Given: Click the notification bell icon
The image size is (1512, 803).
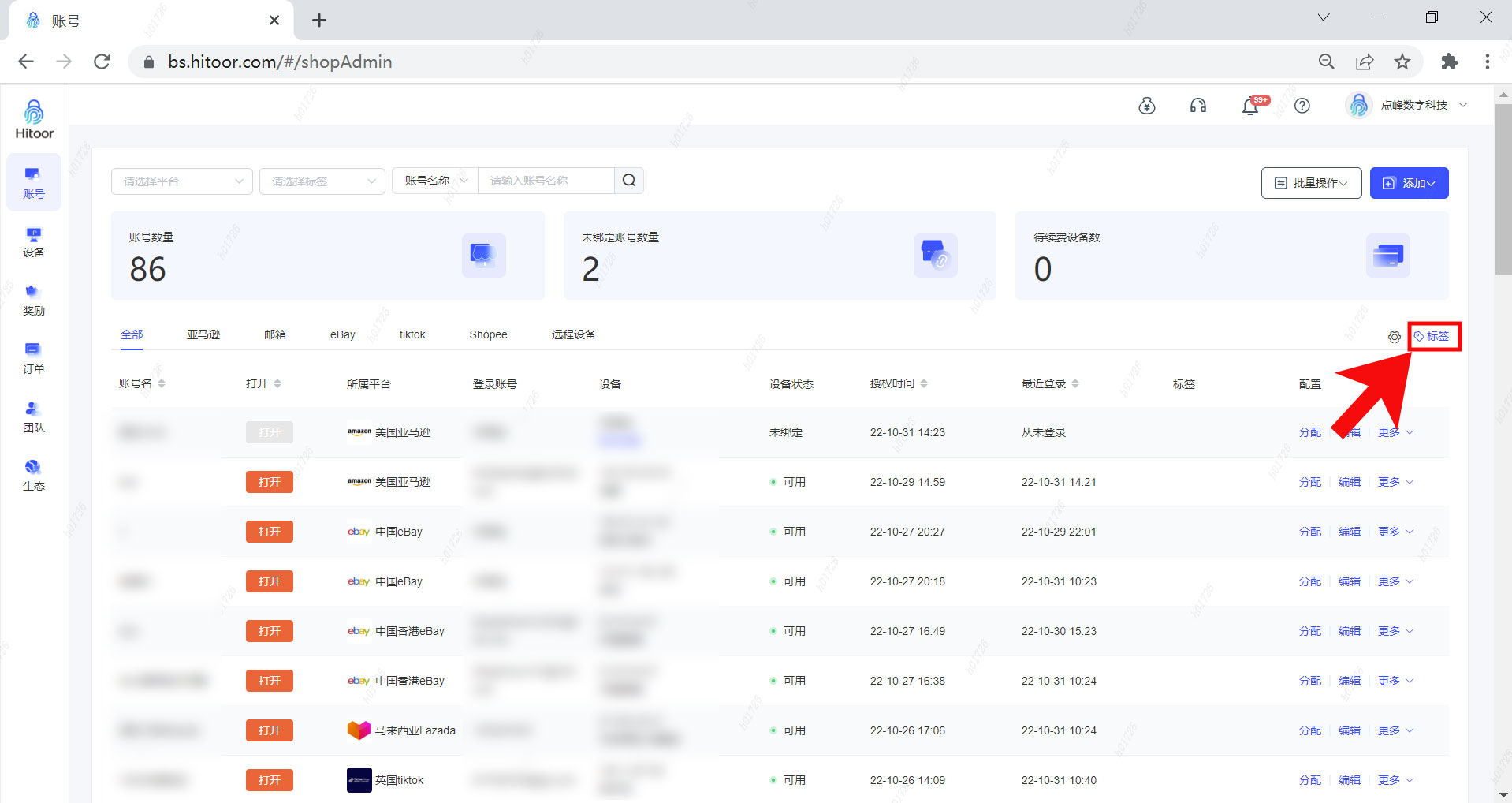Looking at the screenshot, I should tap(1250, 106).
